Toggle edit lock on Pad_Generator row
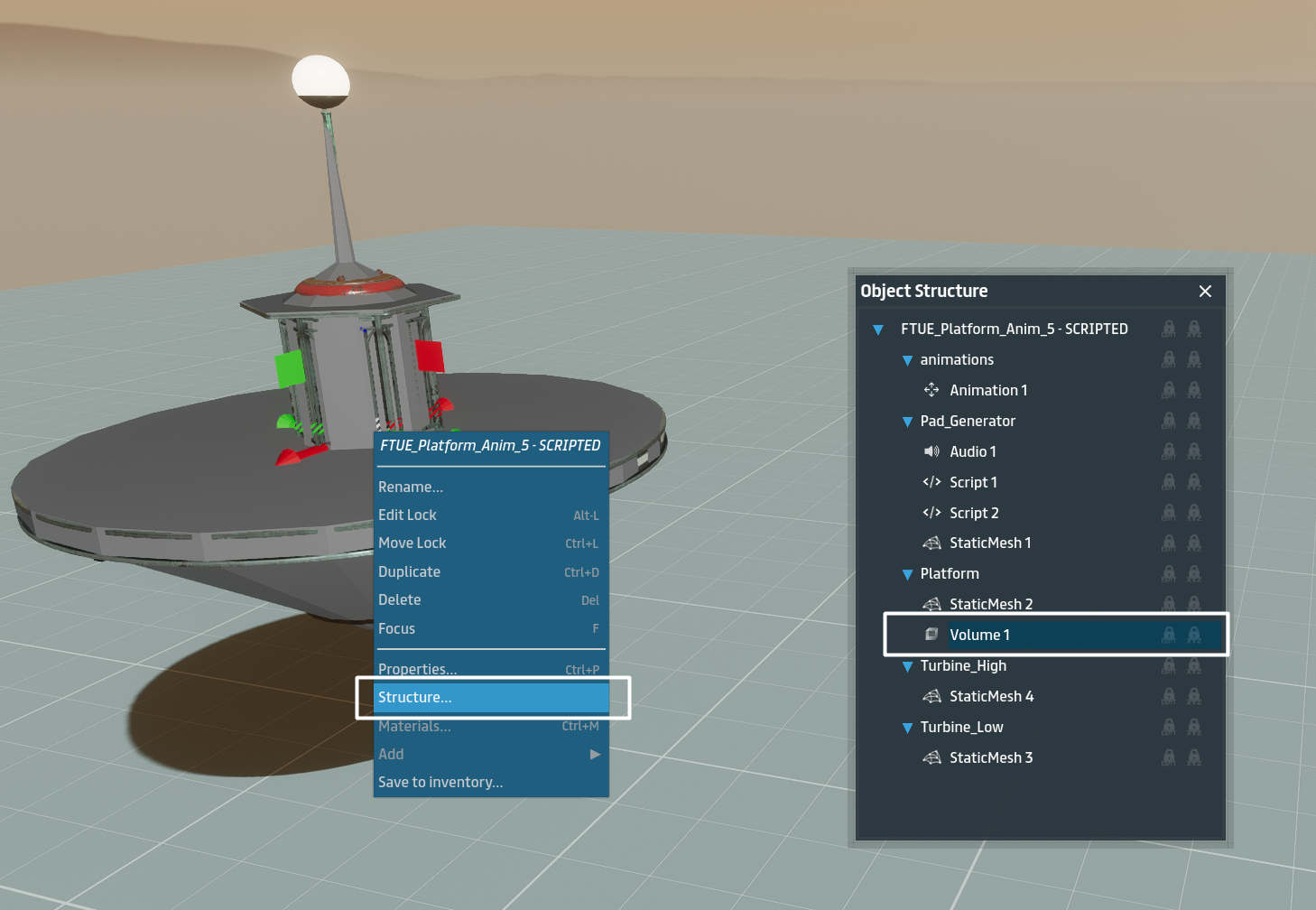 pyautogui.click(x=1169, y=421)
